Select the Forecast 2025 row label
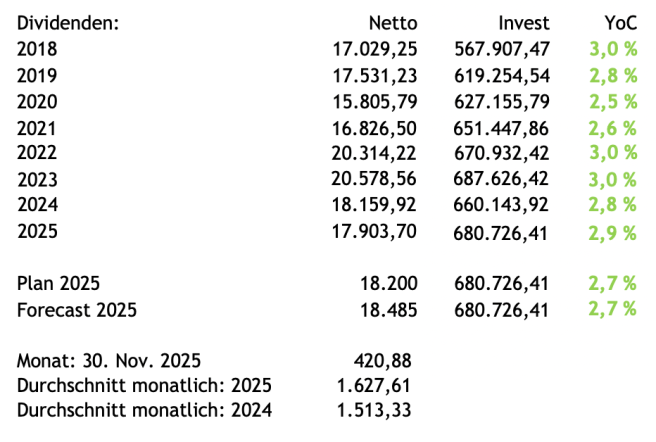 pyautogui.click(x=77, y=310)
